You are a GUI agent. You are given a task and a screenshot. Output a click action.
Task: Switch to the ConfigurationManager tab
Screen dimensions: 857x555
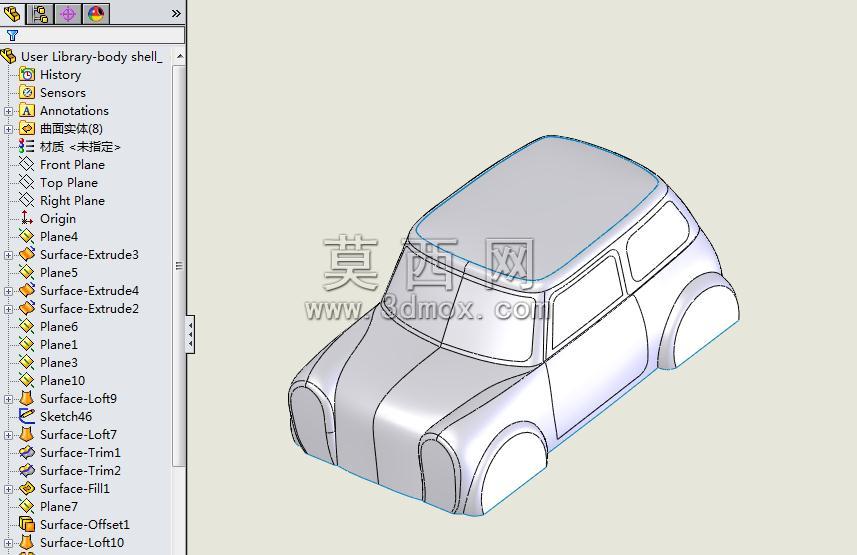tap(39, 13)
